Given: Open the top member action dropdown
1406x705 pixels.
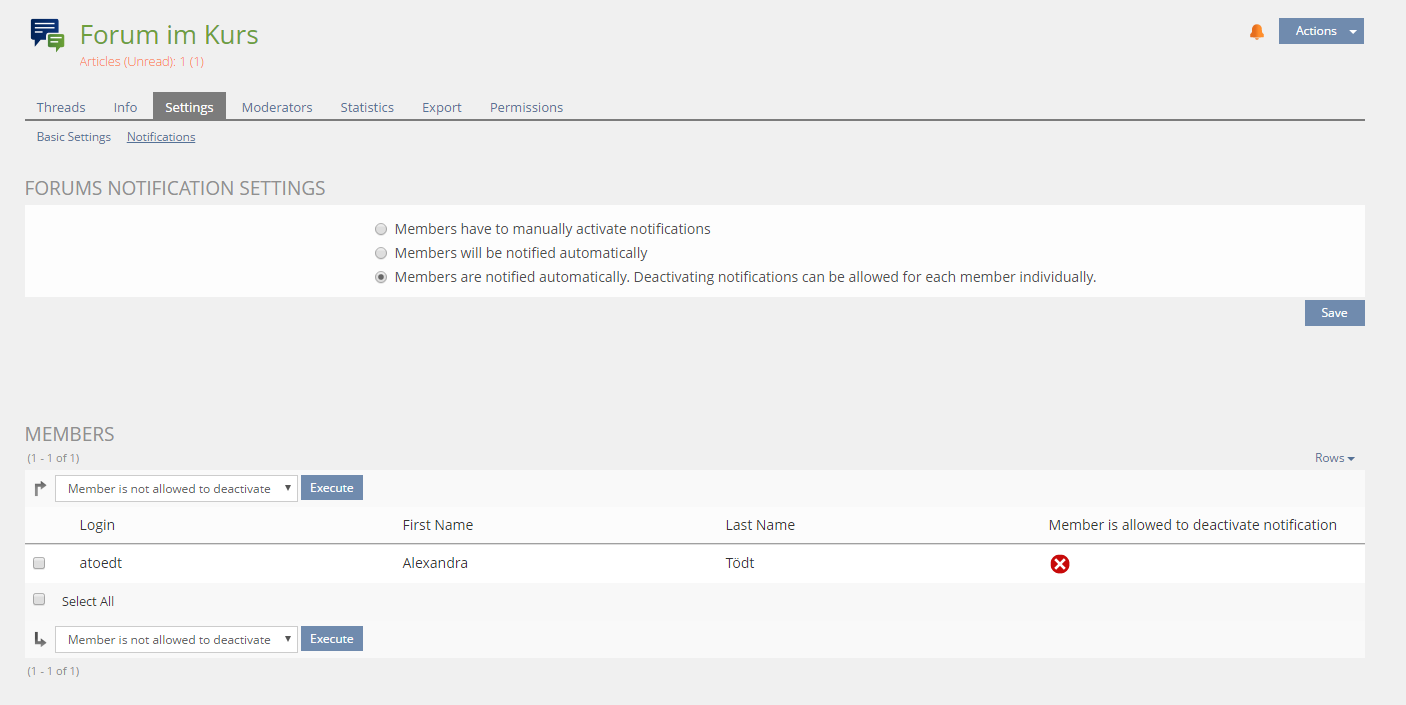Looking at the screenshot, I should pyautogui.click(x=176, y=488).
